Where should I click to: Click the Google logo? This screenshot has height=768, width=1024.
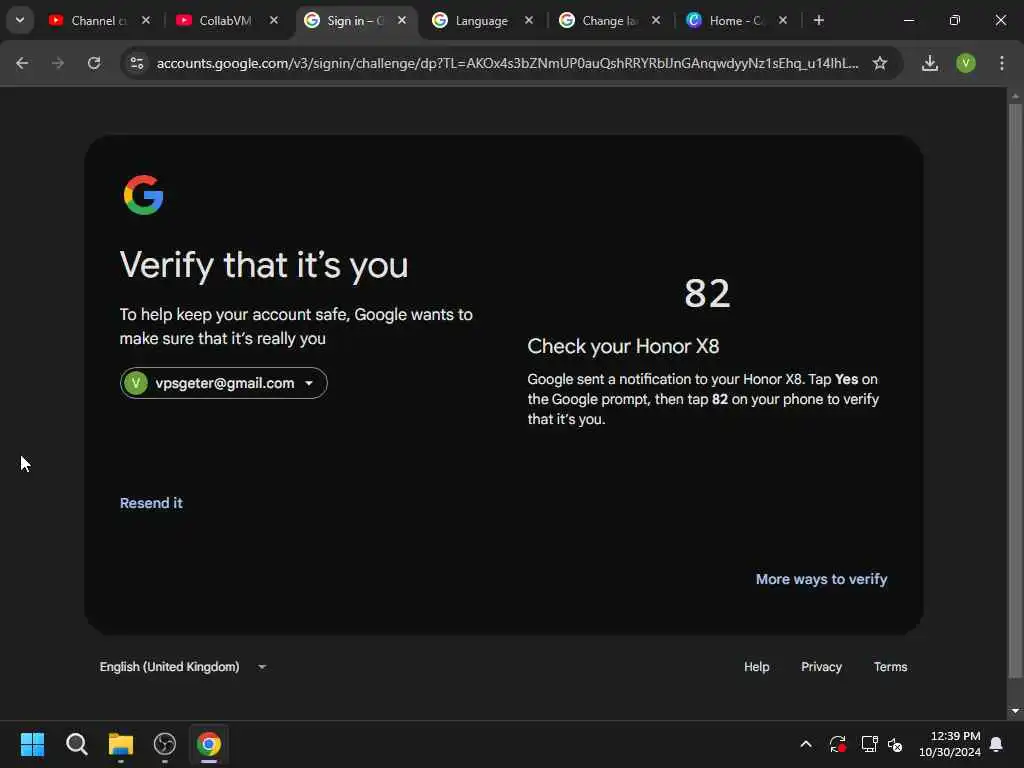[x=144, y=195]
